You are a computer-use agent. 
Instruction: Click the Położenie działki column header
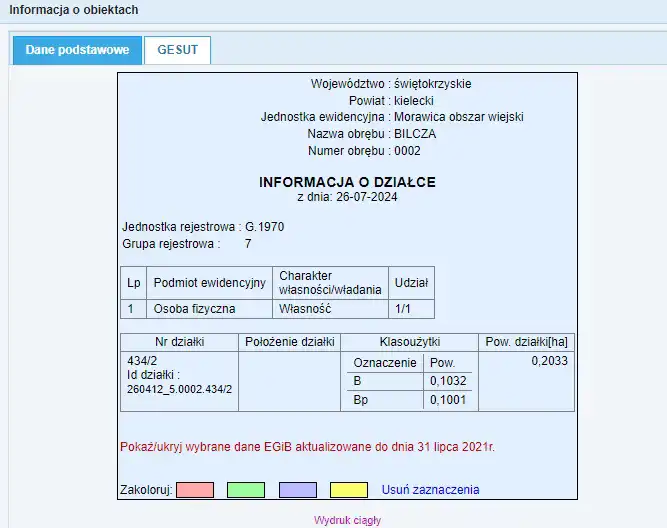pos(290,342)
